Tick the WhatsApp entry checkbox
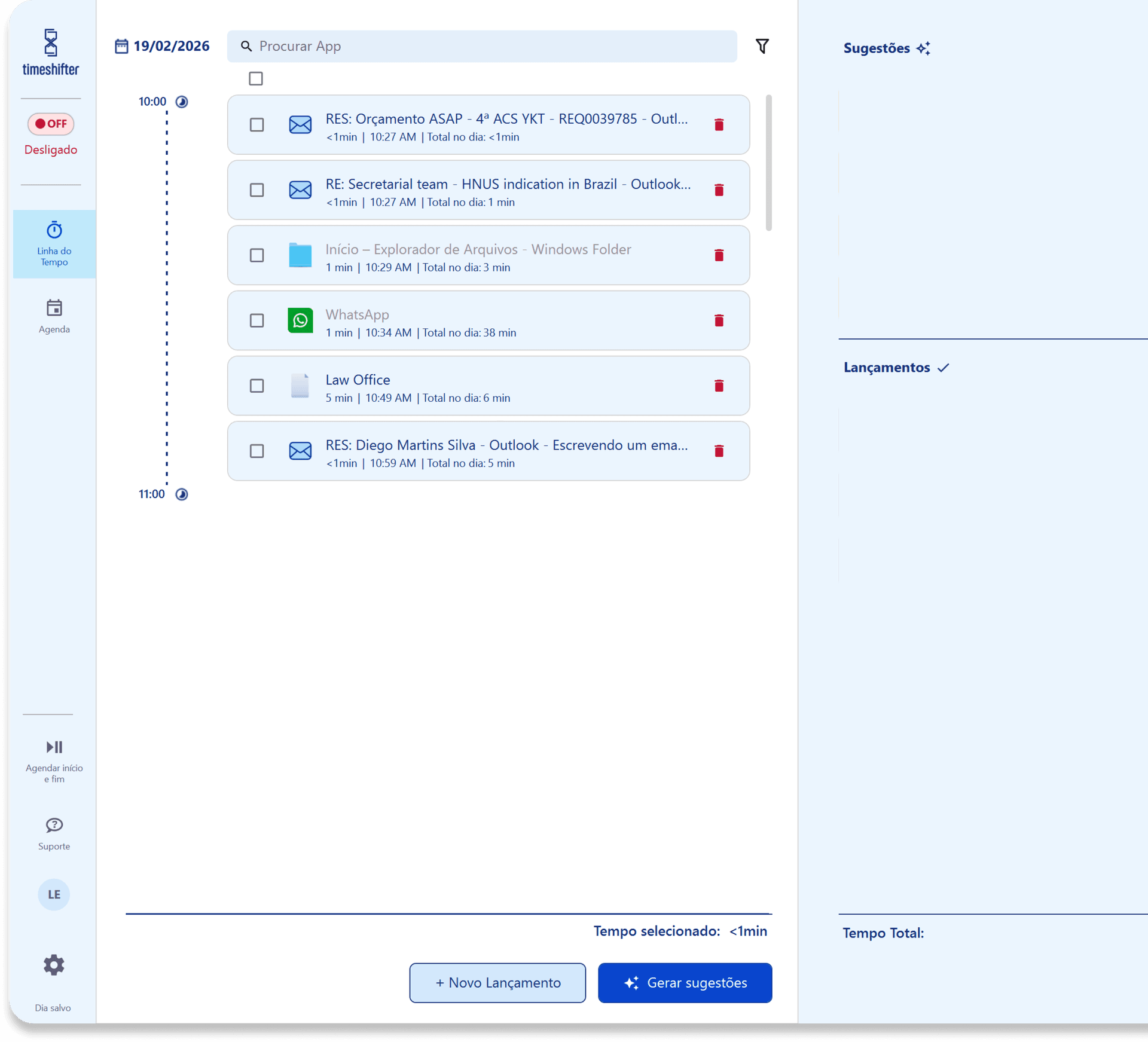Image resolution: width=1148 pixels, height=1042 pixels. [x=257, y=320]
